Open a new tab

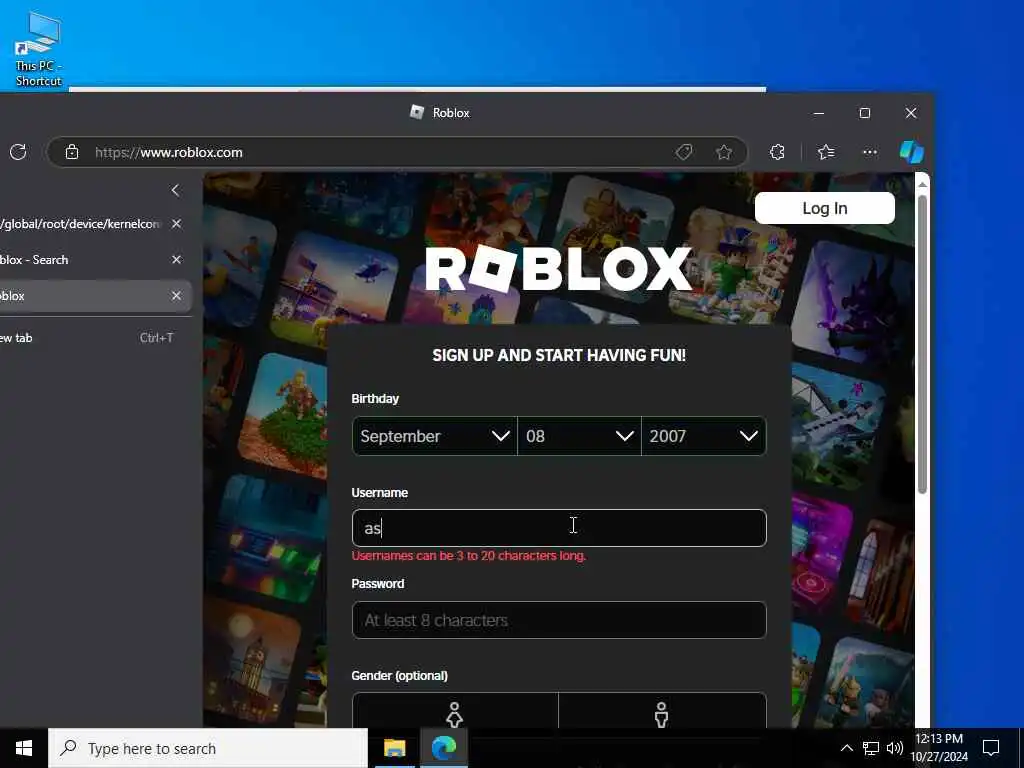[88, 338]
